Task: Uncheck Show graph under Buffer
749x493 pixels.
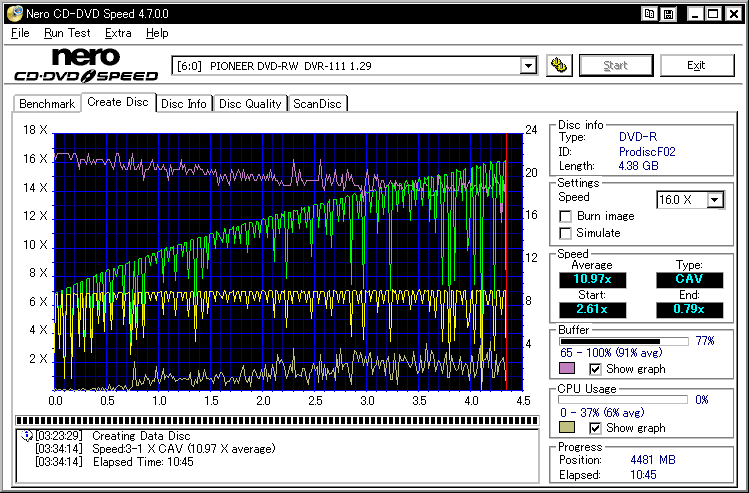Action: (595, 369)
